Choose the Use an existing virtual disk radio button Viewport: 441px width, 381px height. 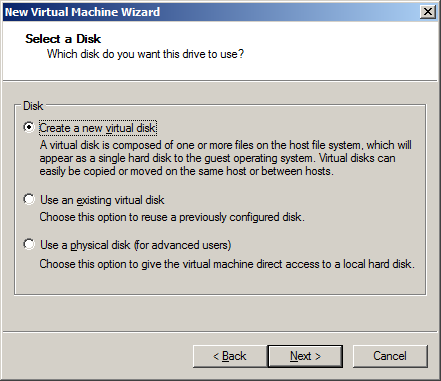(x=29, y=199)
